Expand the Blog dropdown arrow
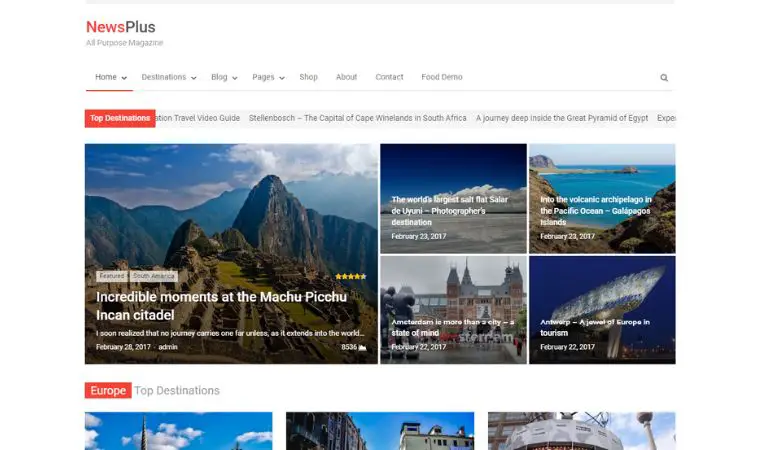Viewport: 770px width, 450px height. click(x=235, y=78)
